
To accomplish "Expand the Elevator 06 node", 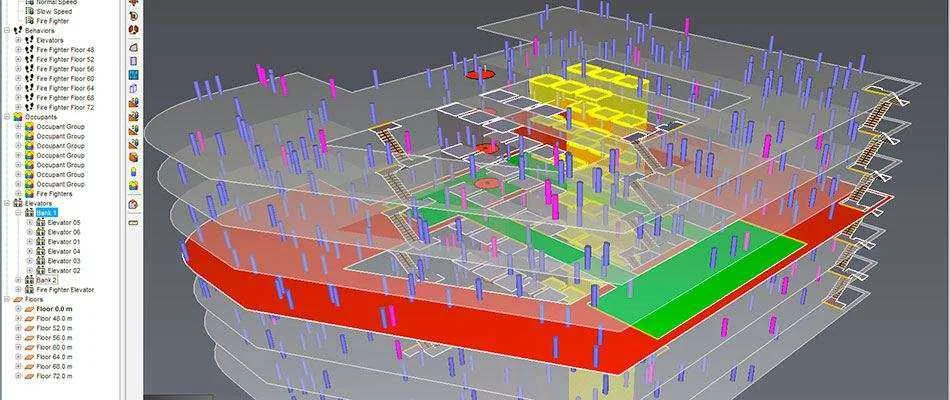I will tap(30, 232).
